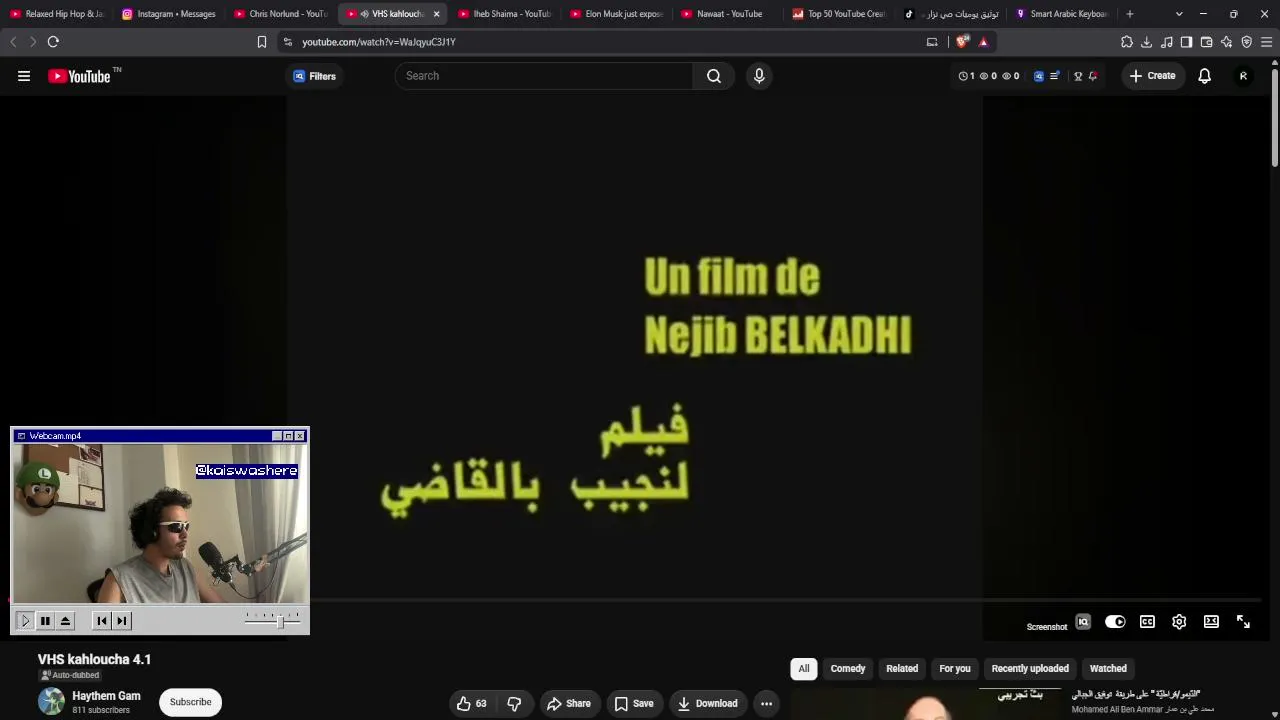Focus the YouTube search field

[x=544, y=76]
